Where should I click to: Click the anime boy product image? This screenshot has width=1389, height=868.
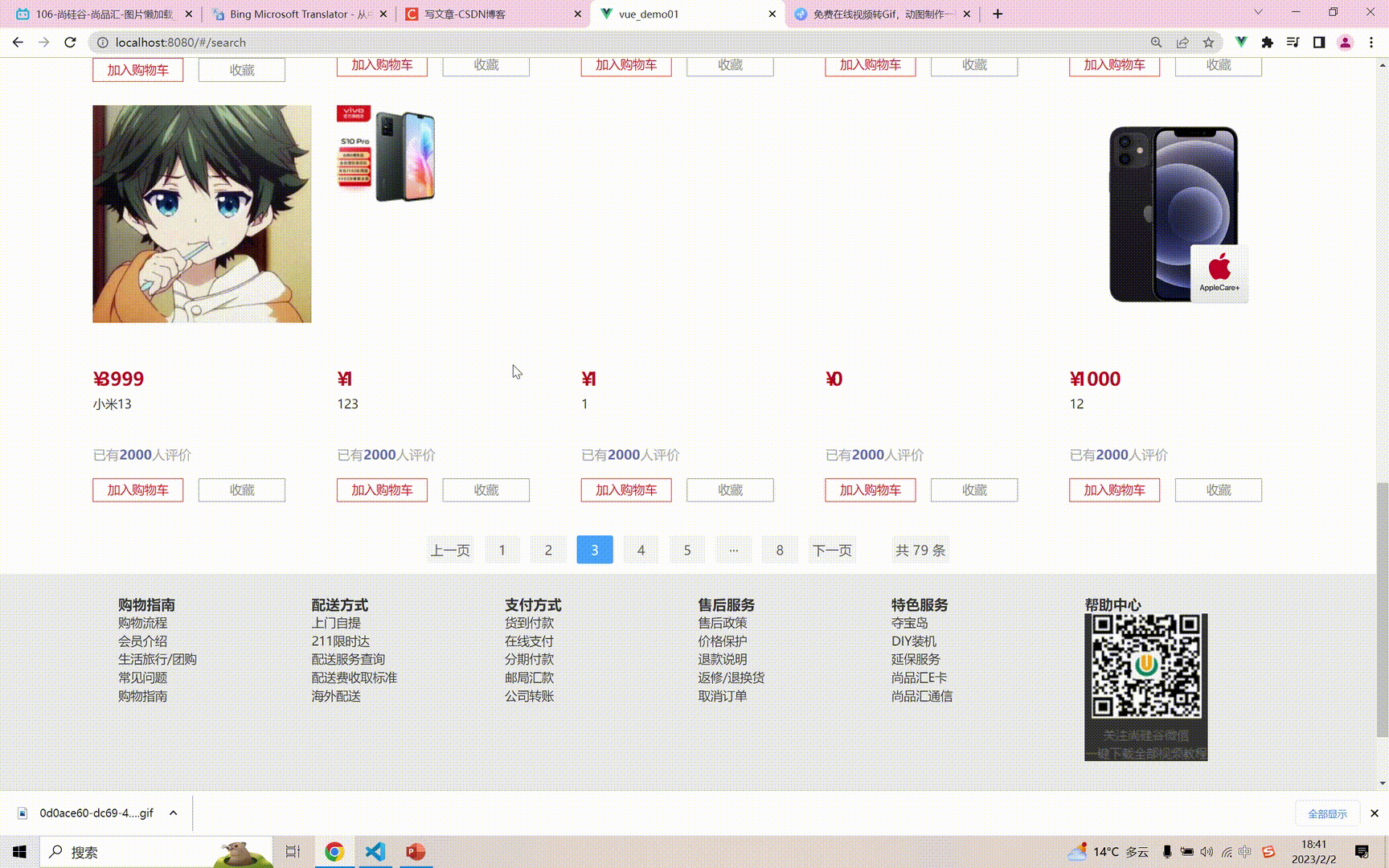pyautogui.click(x=202, y=214)
